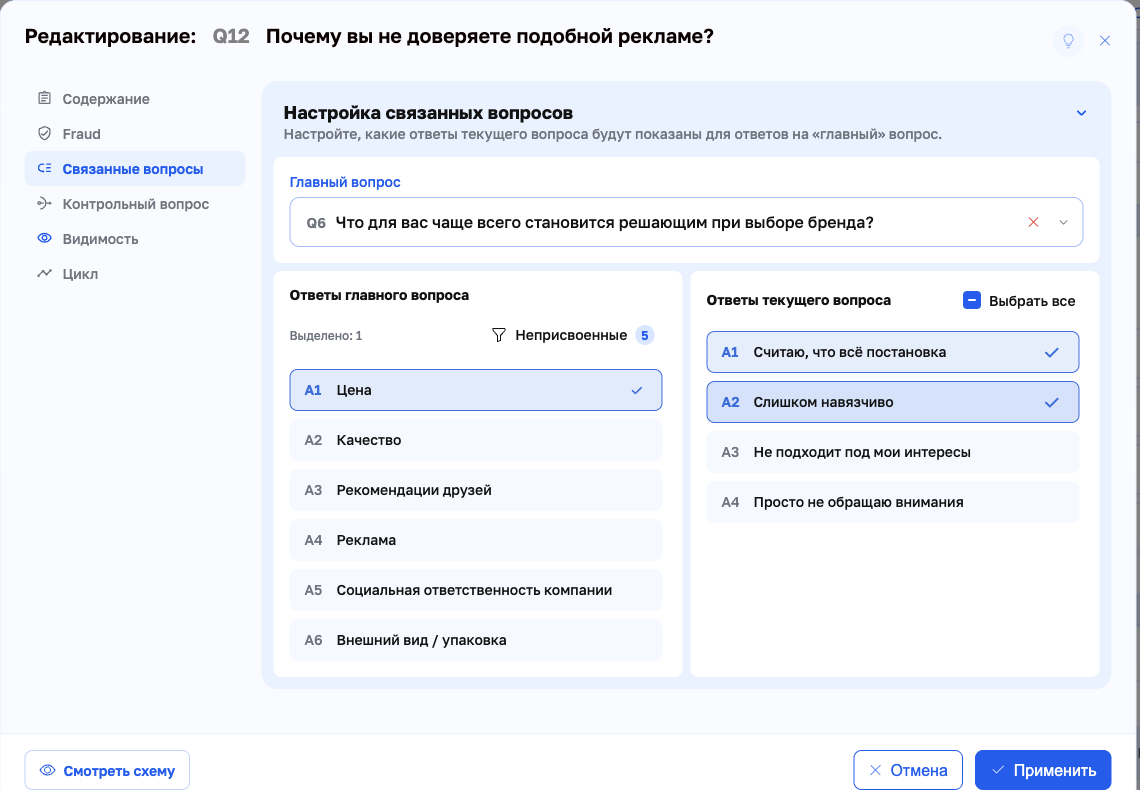Click the Видимость eye icon
This screenshot has width=1140, height=790.
point(44,238)
